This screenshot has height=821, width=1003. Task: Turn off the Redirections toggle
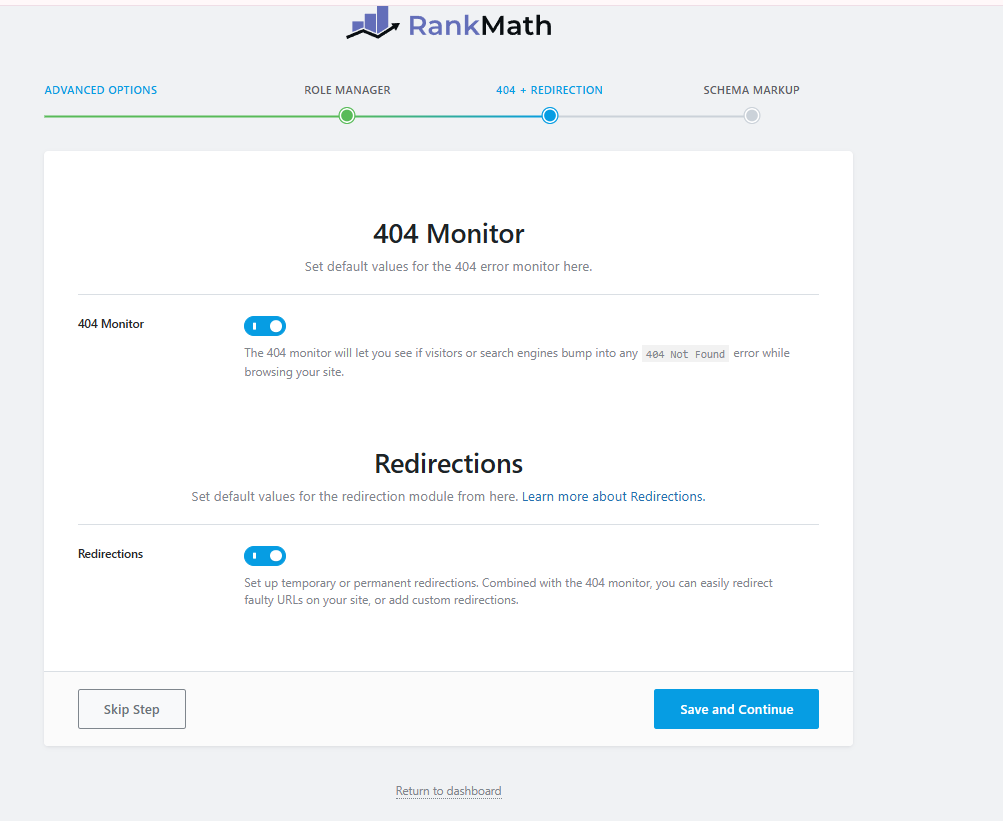tap(265, 556)
